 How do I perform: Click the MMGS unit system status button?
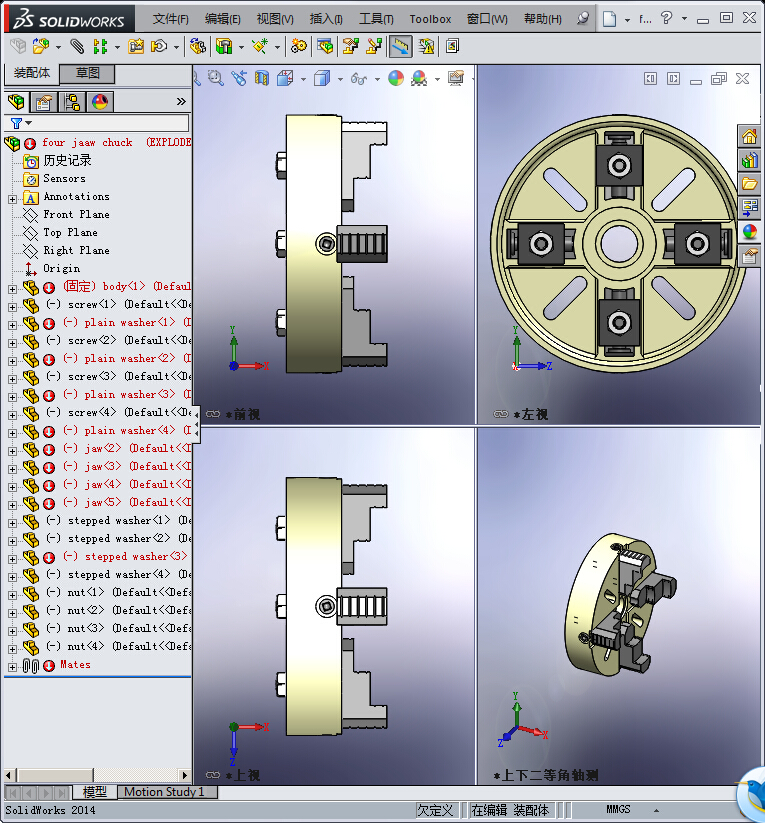[x=618, y=810]
